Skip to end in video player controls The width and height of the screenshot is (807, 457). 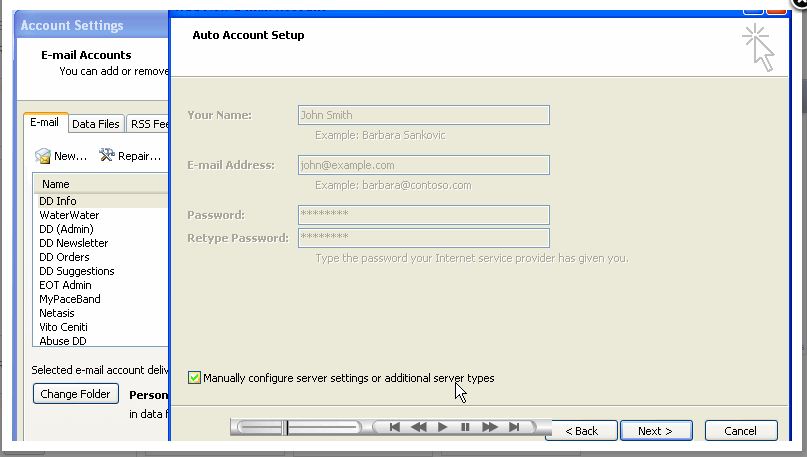tap(514, 427)
